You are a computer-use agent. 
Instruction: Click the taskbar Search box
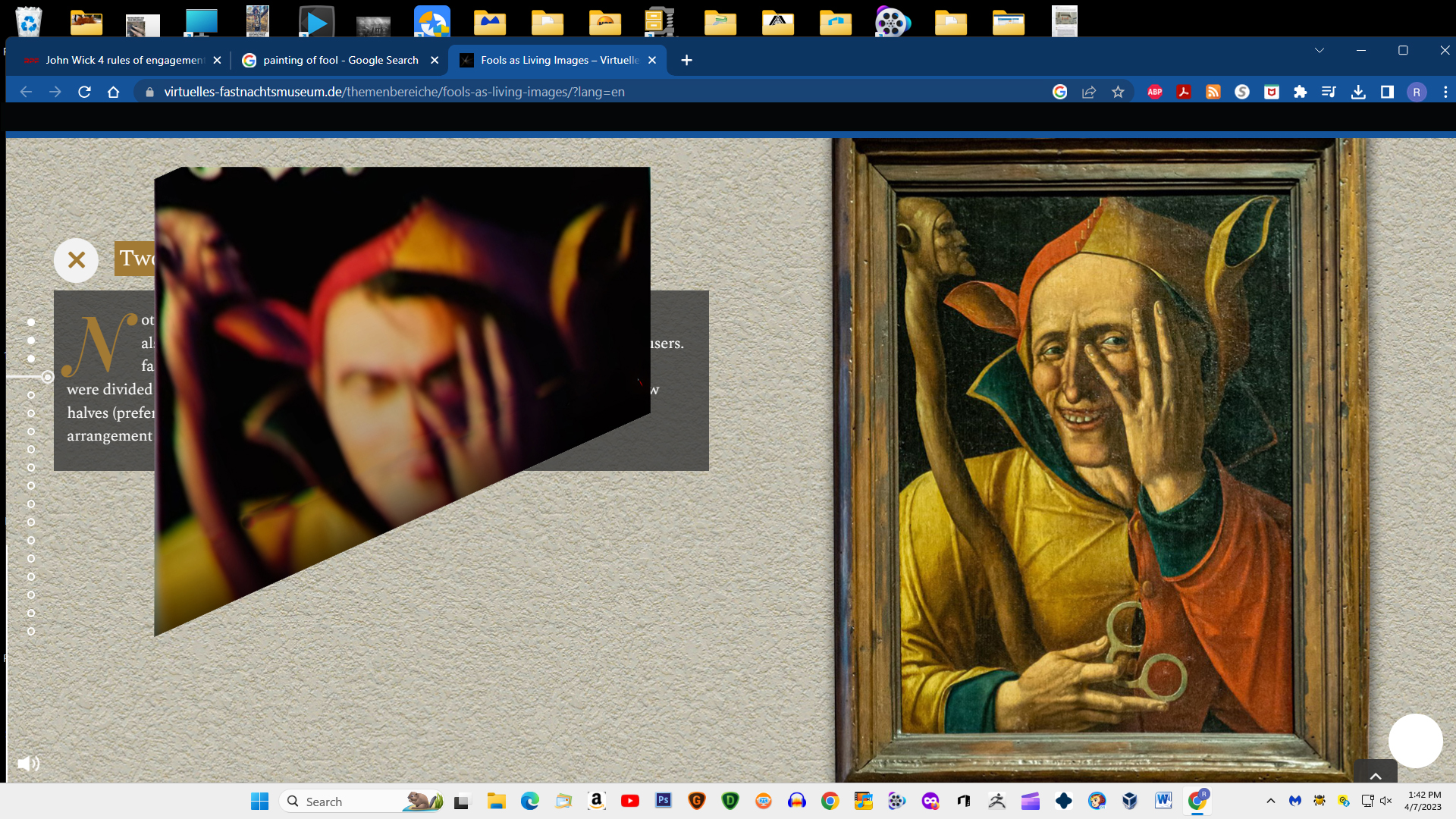(x=362, y=802)
